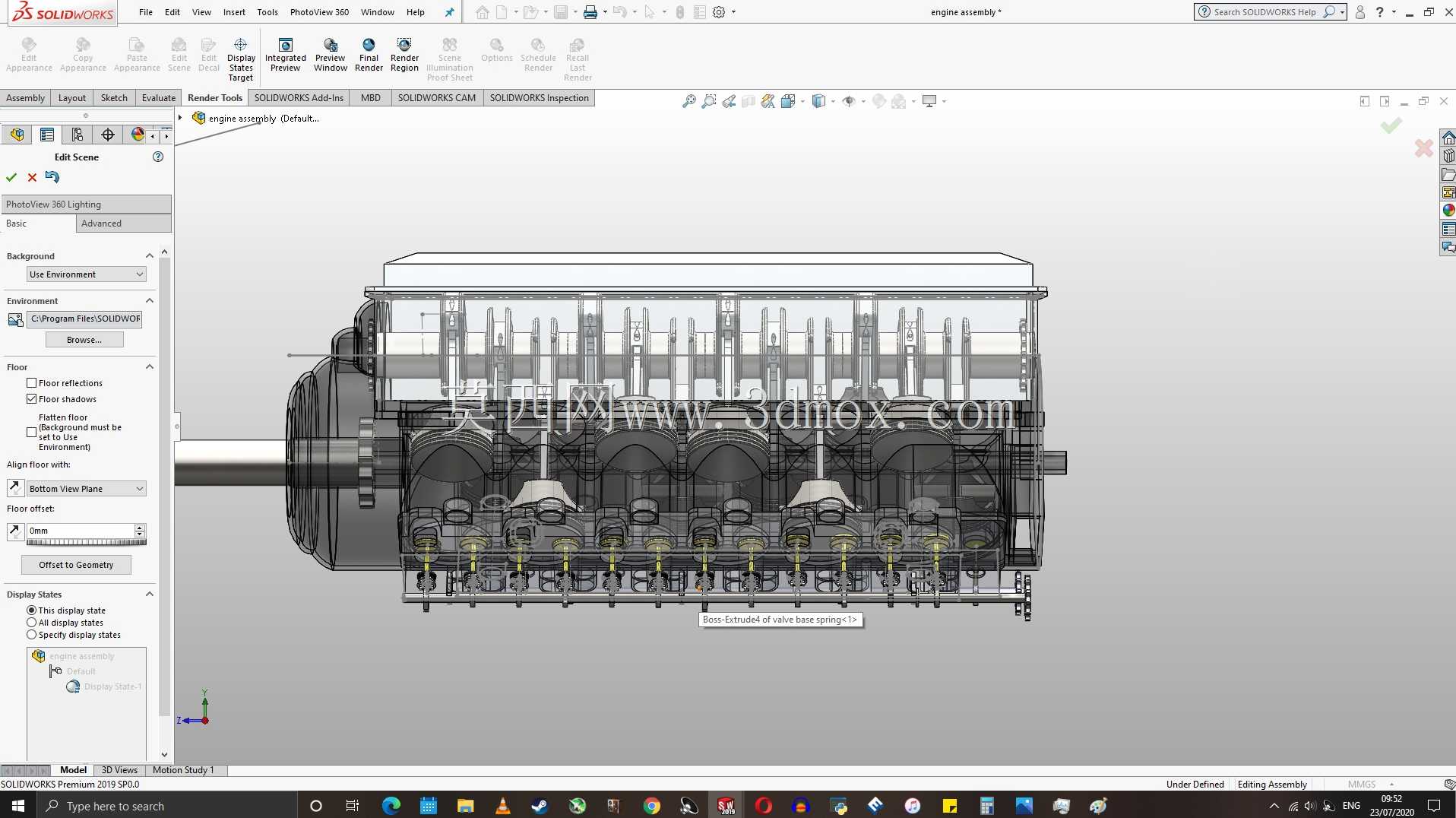The height and width of the screenshot is (818, 1456).
Task: Launch the Preview Window tool
Action: click(331, 55)
